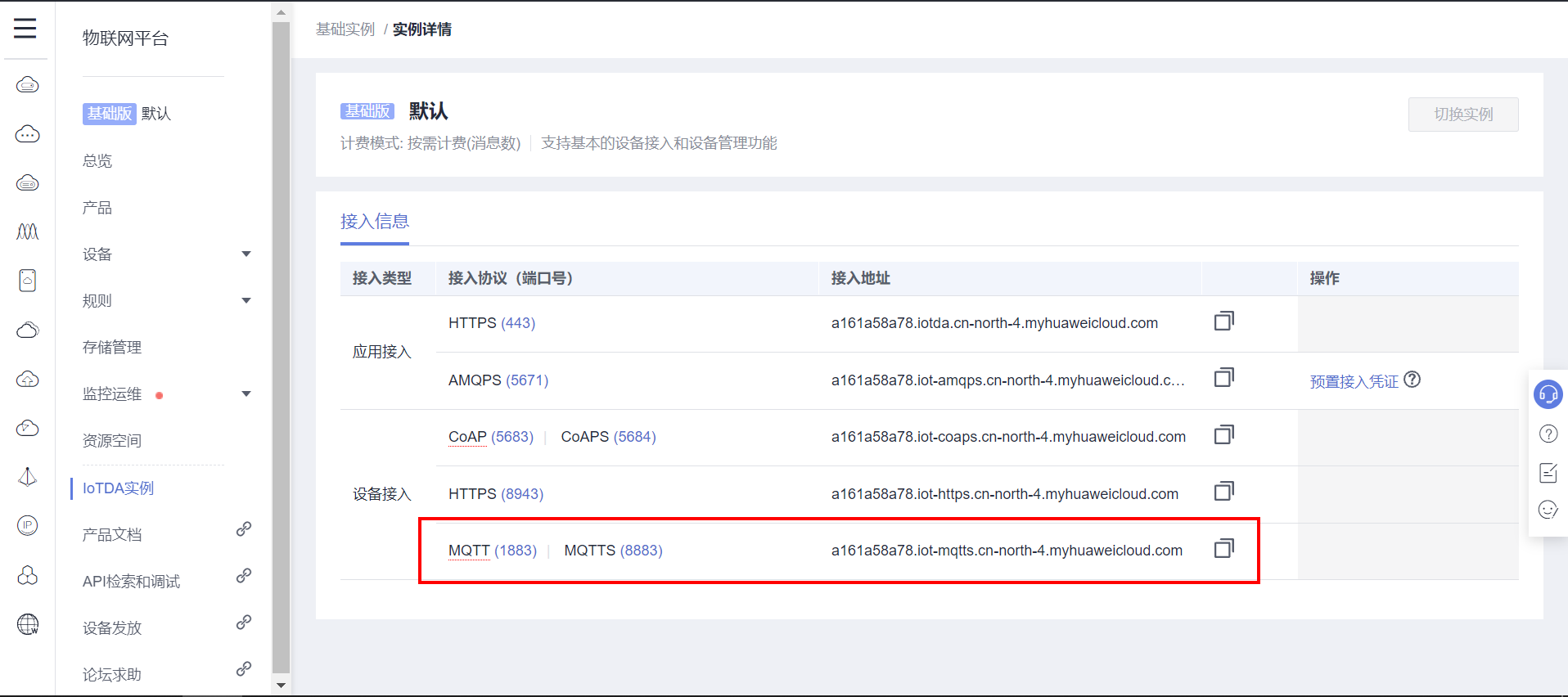
Task: Open the cloud with three dots service
Action: click(x=28, y=134)
